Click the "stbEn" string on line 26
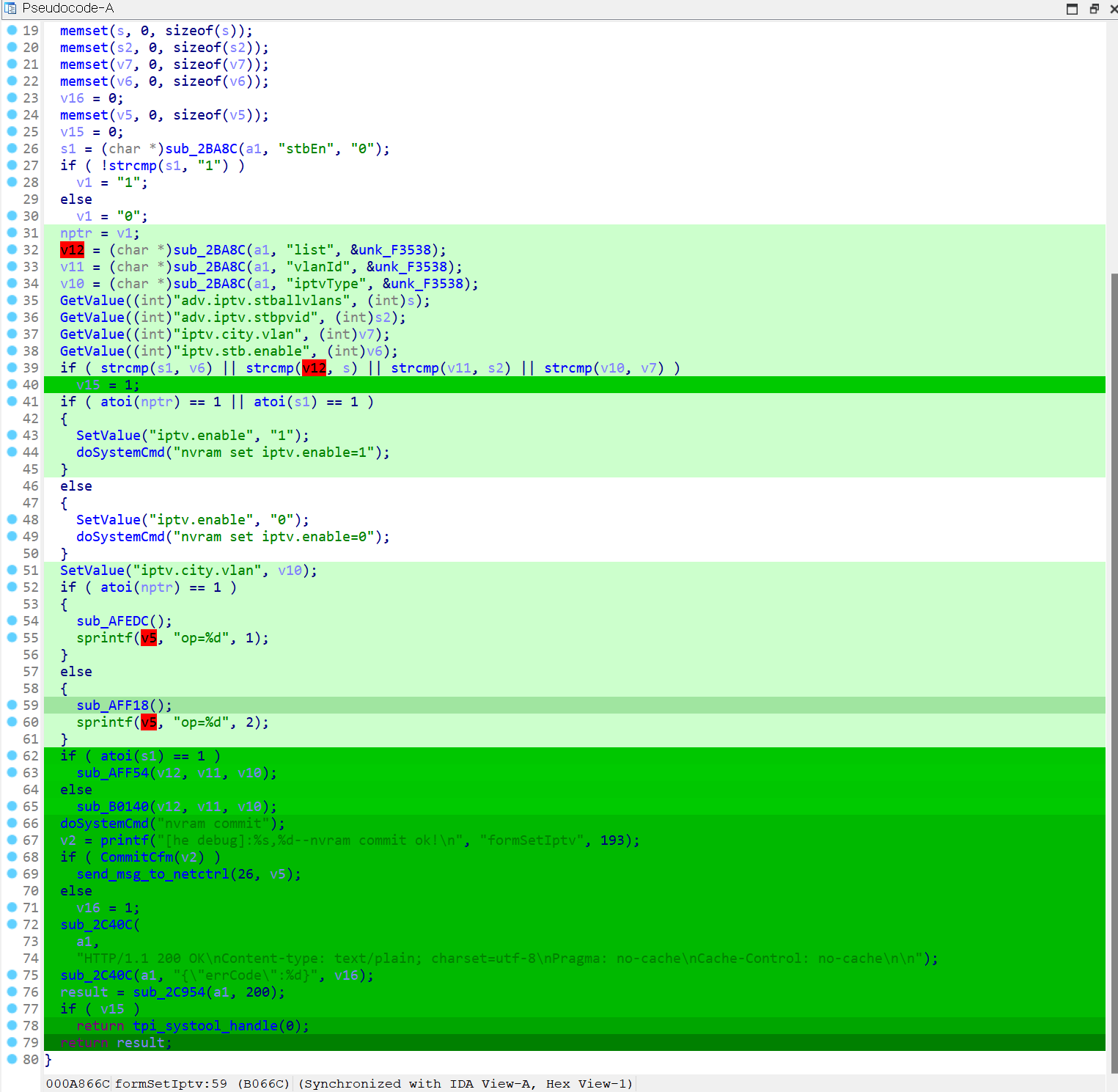The width and height of the screenshot is (1118, 1092). click(306, 149)
